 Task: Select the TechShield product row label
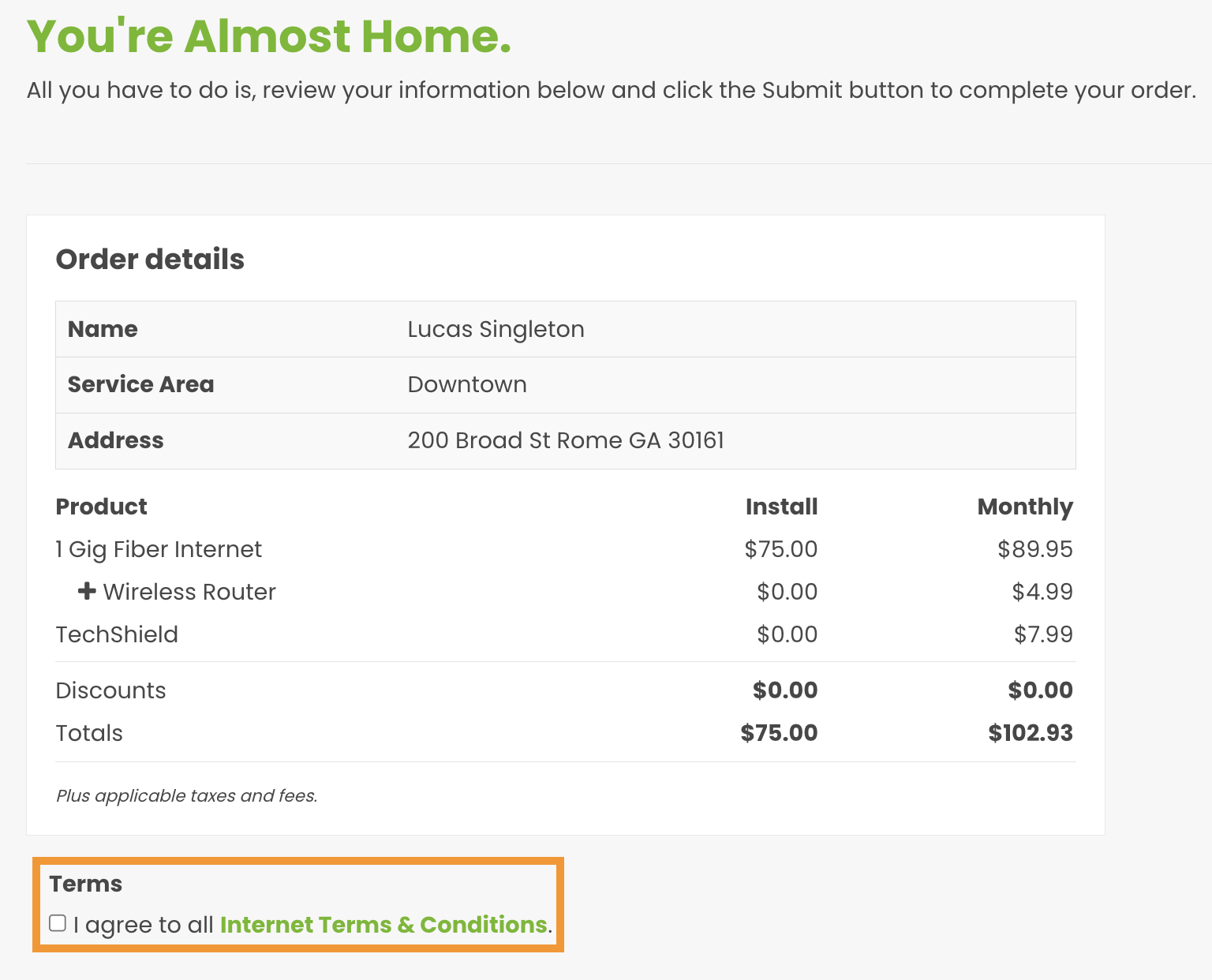pyautogui.click(x=117, y=634)
